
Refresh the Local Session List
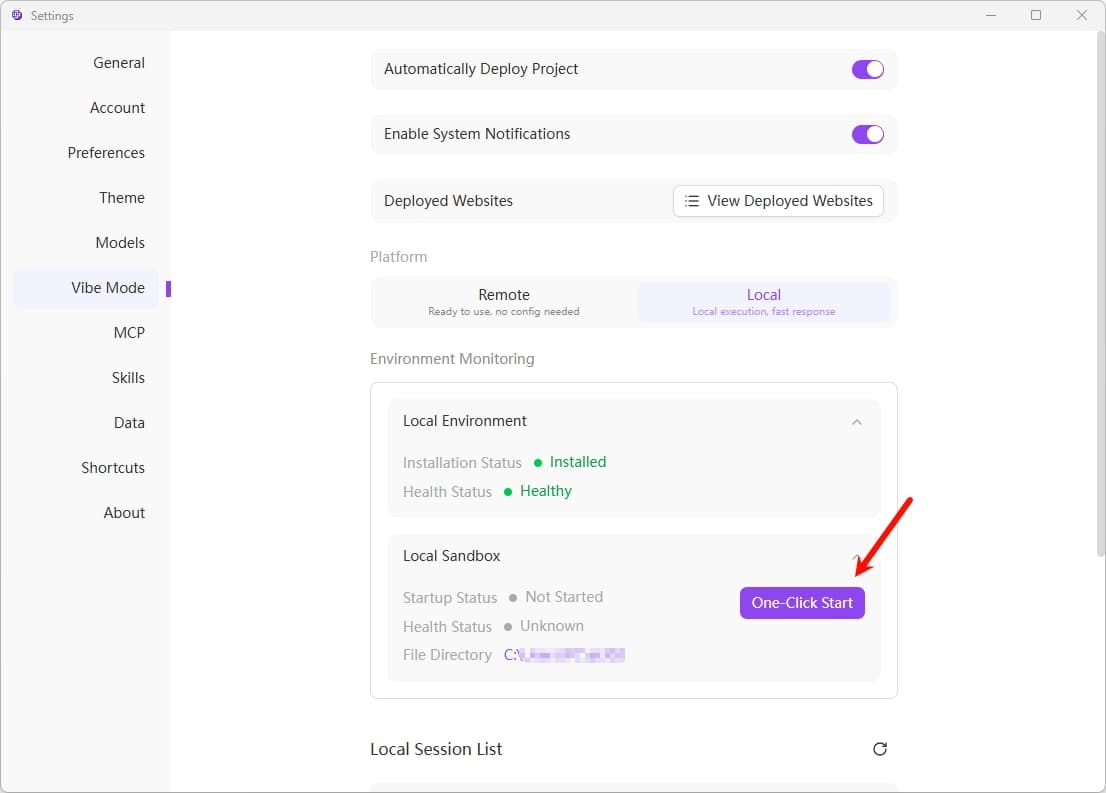[879, 748]
